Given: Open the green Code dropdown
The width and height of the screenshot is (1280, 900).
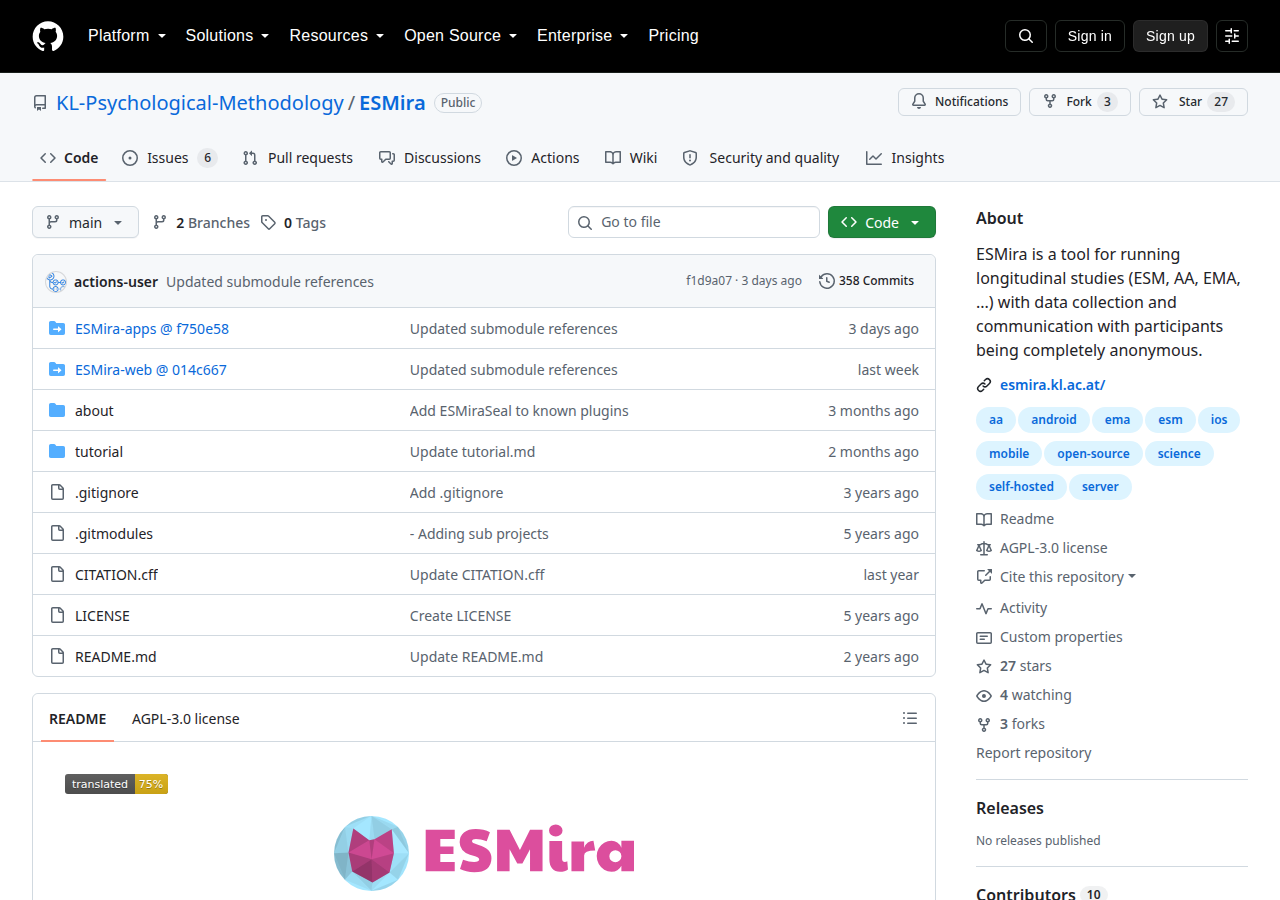Looking at the screenshot, I should point(882,222).
